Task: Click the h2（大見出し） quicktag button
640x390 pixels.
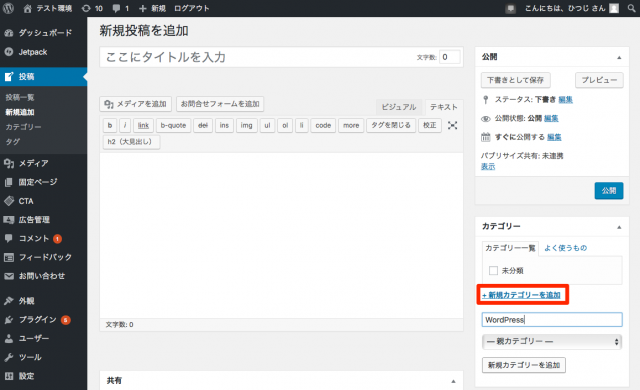Action: pos(131,142)
